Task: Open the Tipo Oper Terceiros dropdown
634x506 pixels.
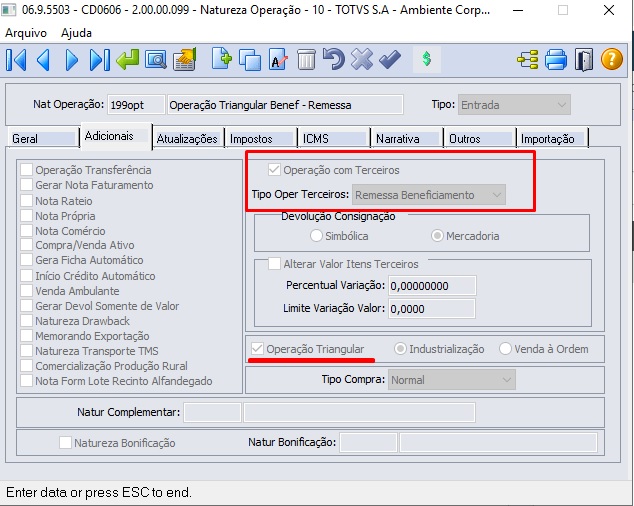Action: 429,195
